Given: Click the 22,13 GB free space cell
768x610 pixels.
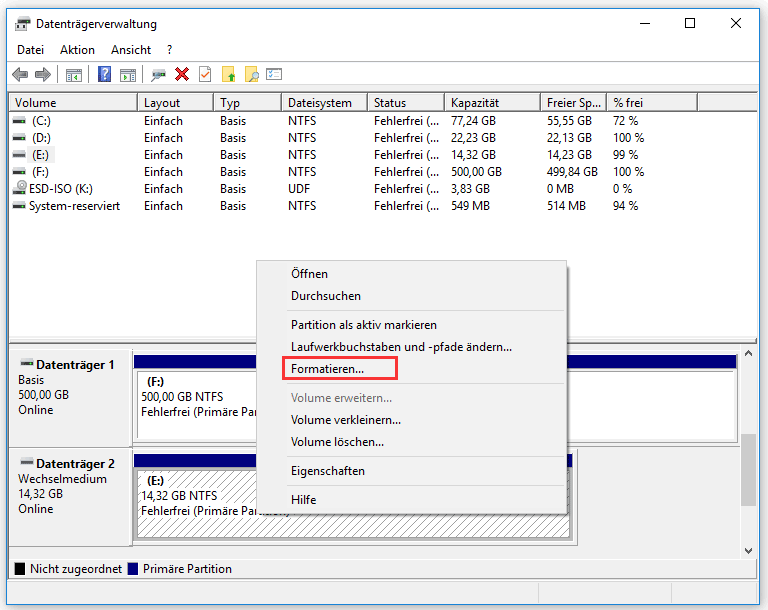Looking at the screenshot, I should coord(569,138).
